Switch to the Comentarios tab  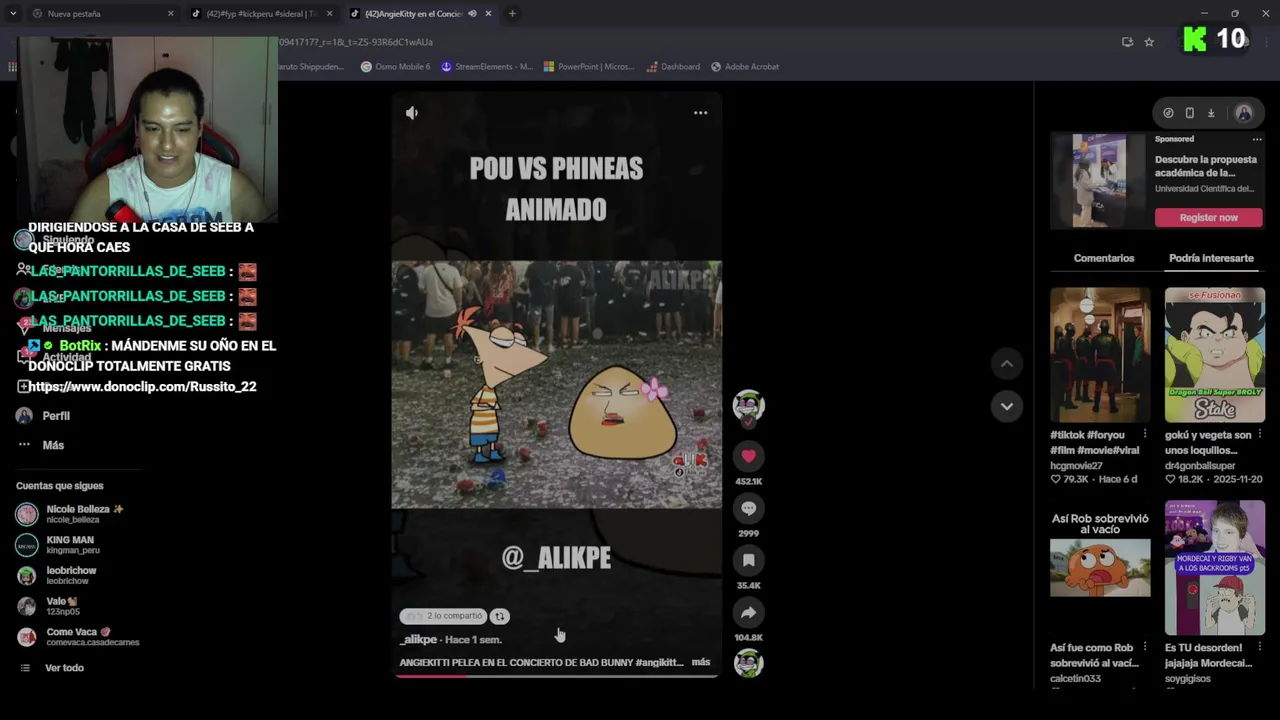(x=1104, y=258)
